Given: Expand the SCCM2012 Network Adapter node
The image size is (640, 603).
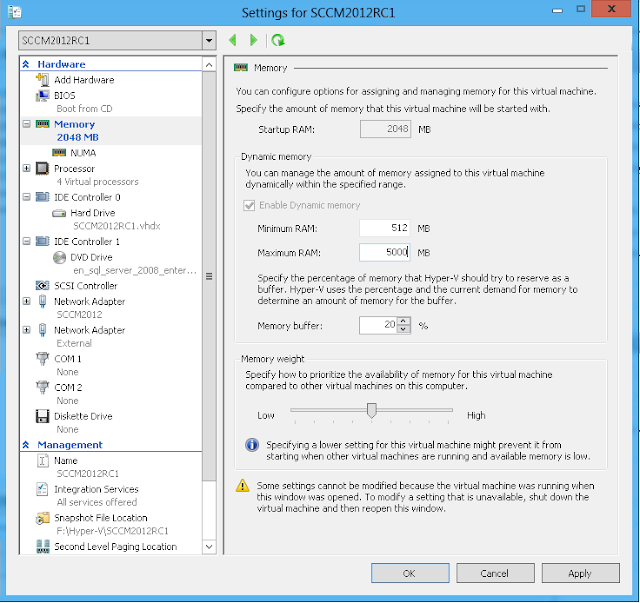Looking at the screenshot, I should click(27, 301).
